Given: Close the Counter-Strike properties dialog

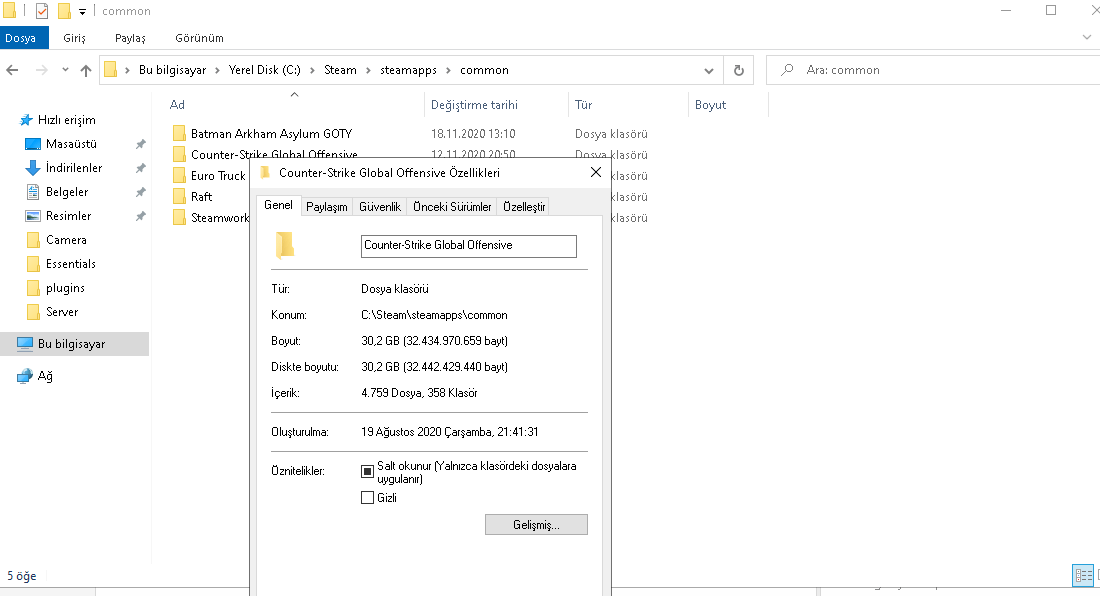Looking at the screenshot, I should (596, 172).
